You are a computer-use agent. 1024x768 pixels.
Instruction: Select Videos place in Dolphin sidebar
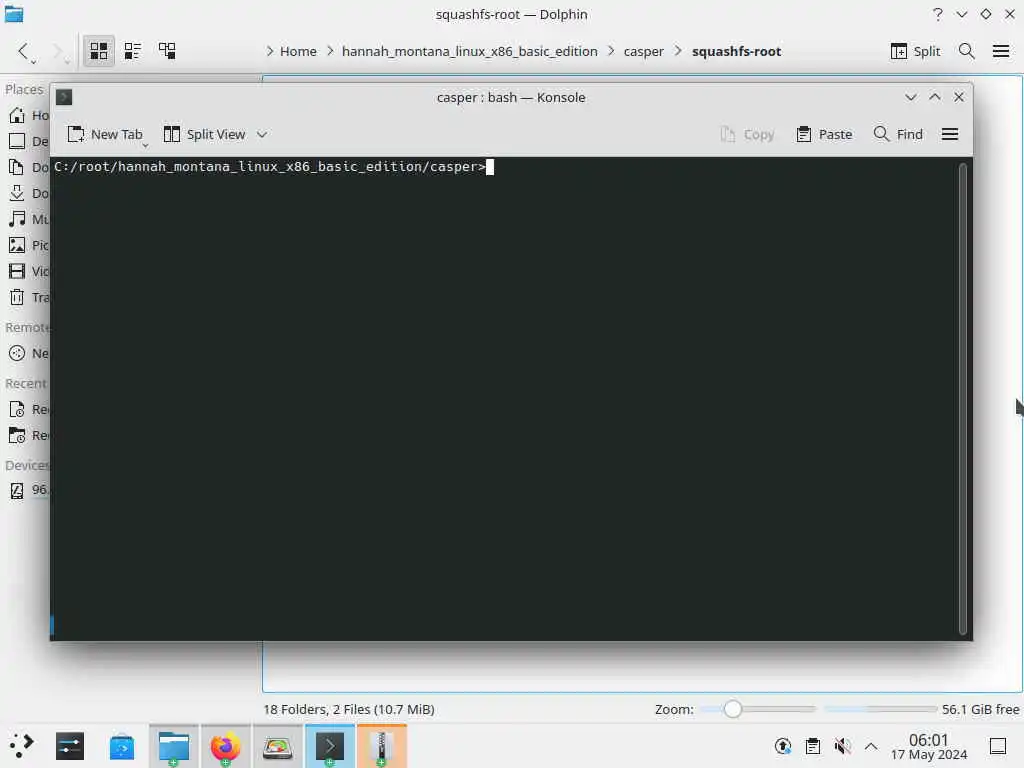pos(29,272)
